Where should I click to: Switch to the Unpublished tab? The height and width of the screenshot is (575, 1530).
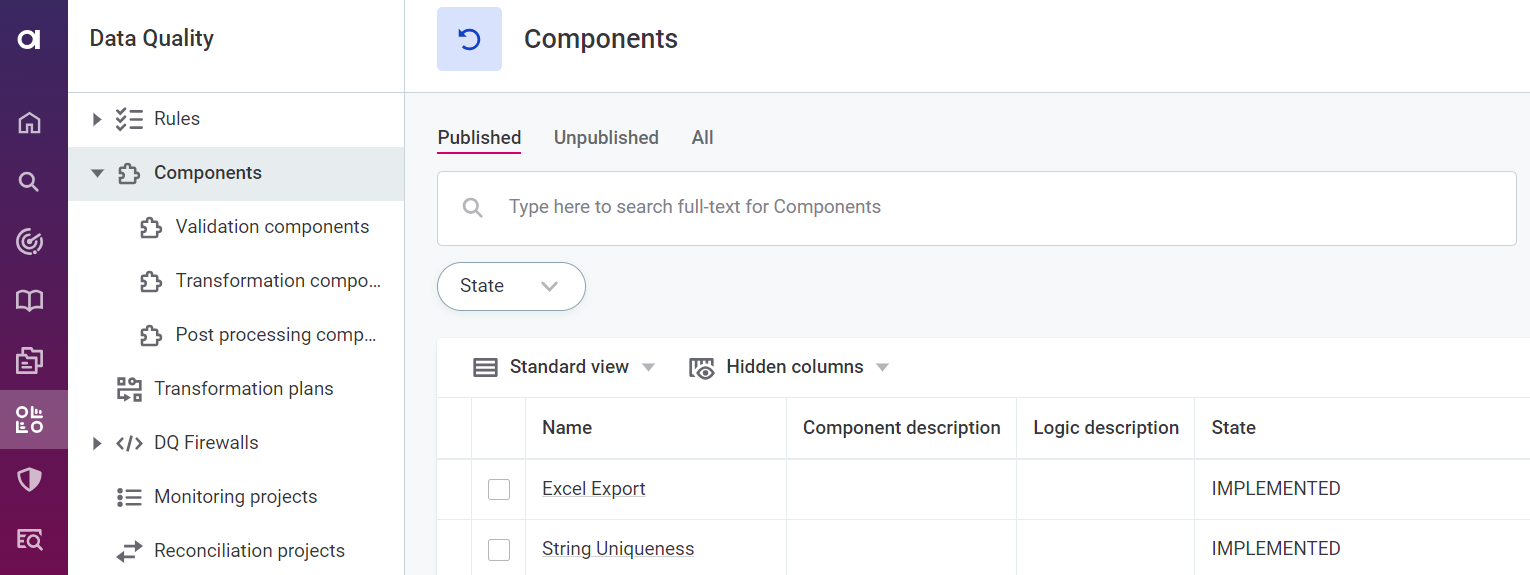pyautogui.click(x=606, y=138)
